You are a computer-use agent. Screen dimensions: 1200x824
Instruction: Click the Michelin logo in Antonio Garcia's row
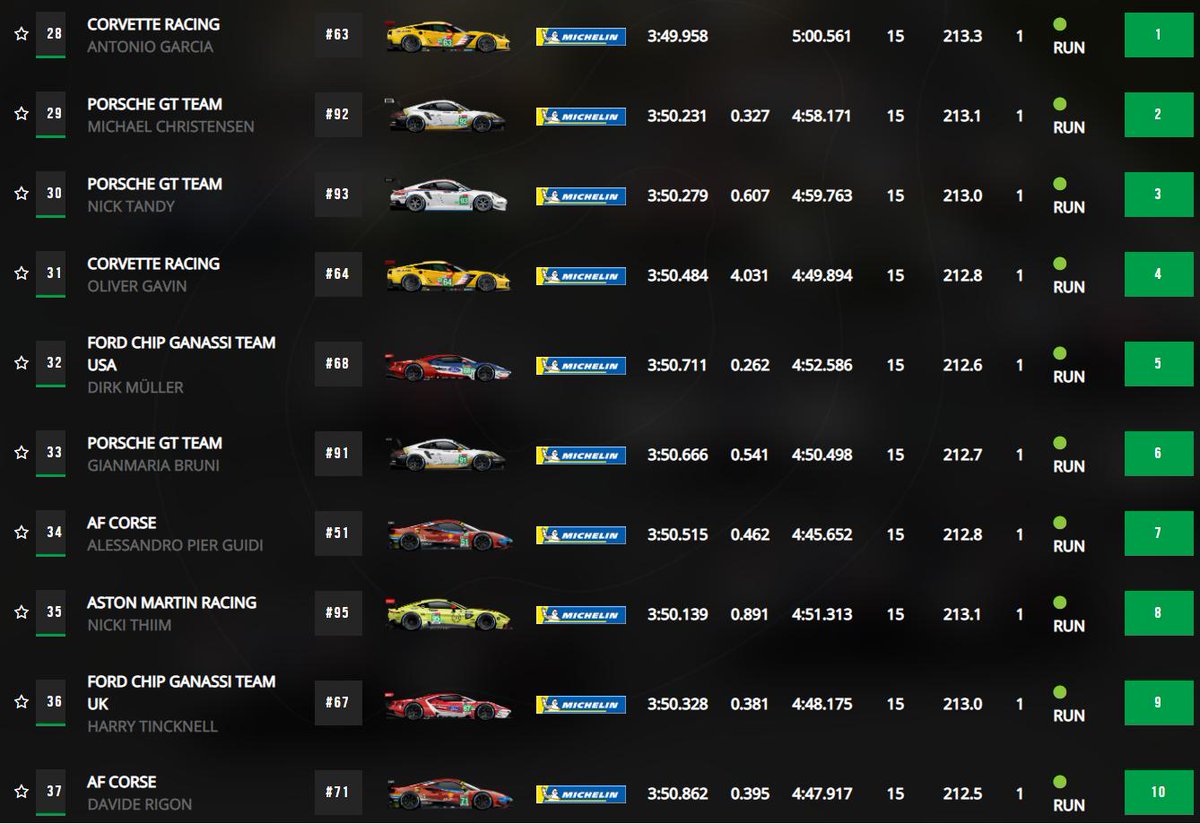coord(581,37)
